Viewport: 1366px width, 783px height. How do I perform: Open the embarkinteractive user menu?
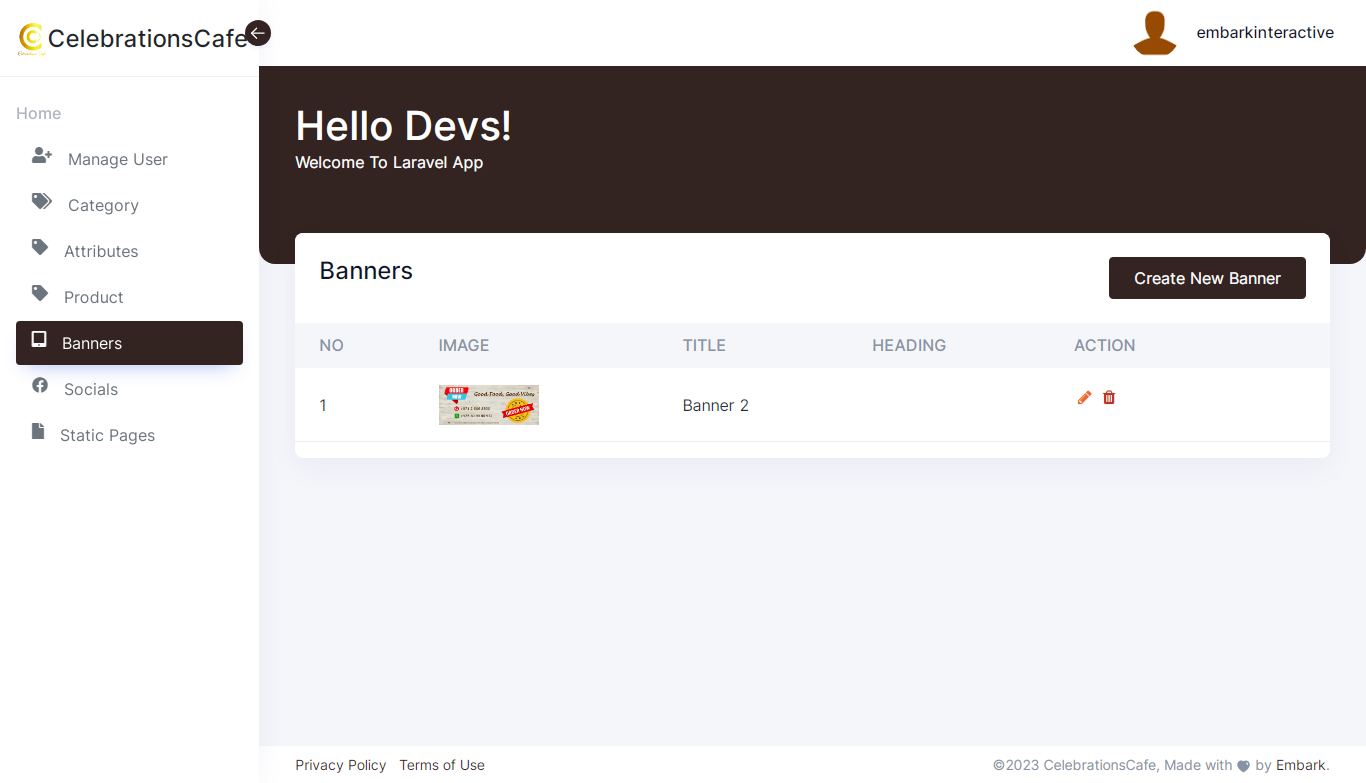tap(1265, 33)
